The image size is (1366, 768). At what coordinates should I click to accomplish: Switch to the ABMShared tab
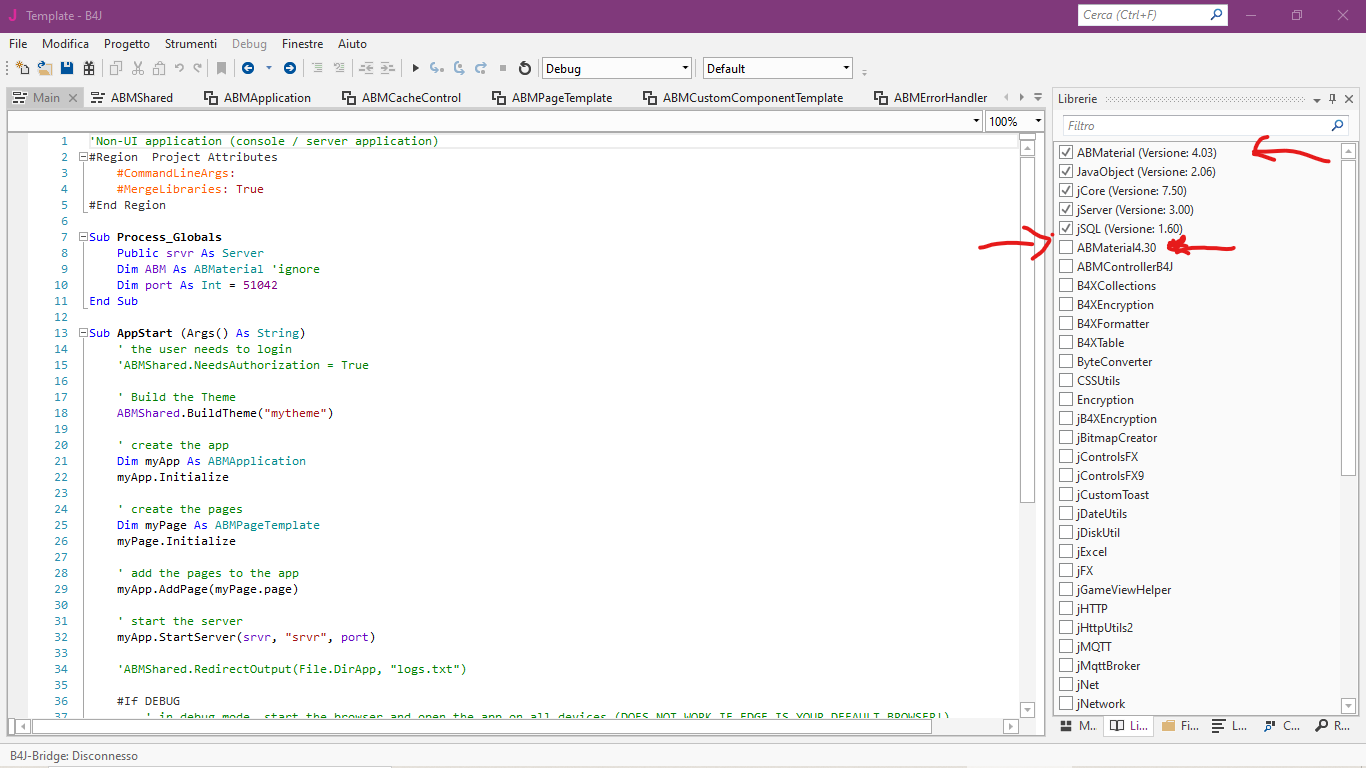(x=131, y=98)
